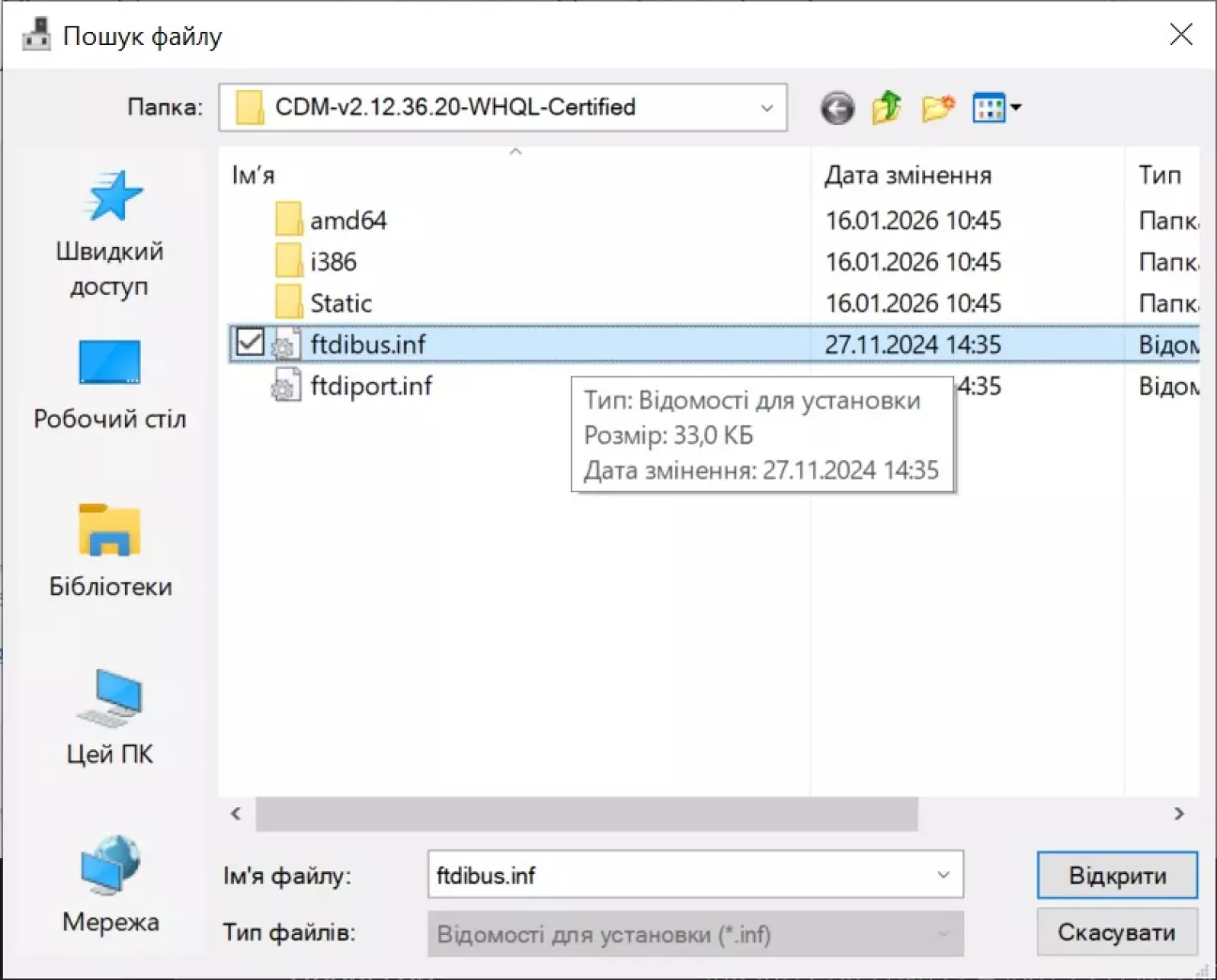
Task: Open the View menu icon
Action: [x=988, y=108]
